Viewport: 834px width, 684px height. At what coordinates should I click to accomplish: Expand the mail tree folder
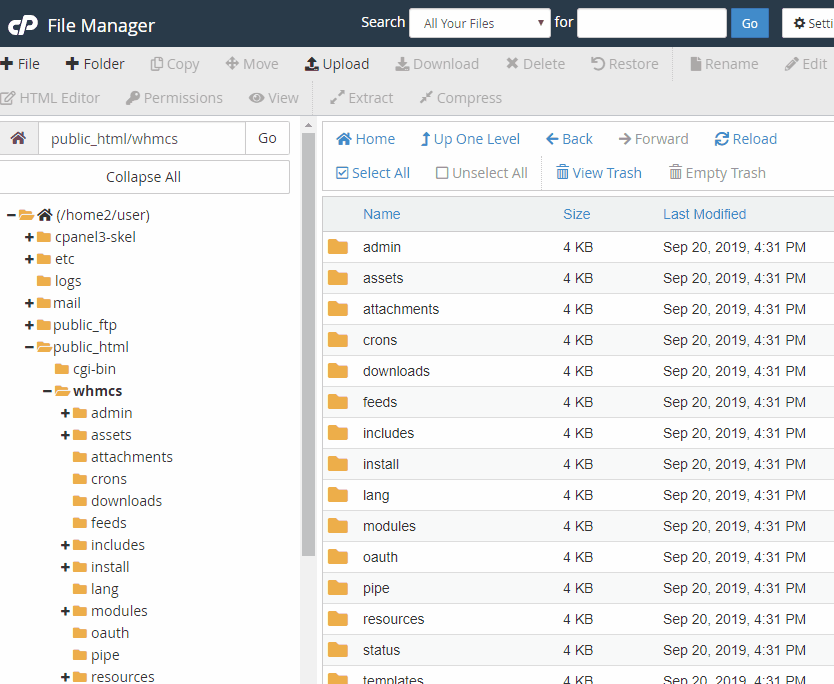29,303
